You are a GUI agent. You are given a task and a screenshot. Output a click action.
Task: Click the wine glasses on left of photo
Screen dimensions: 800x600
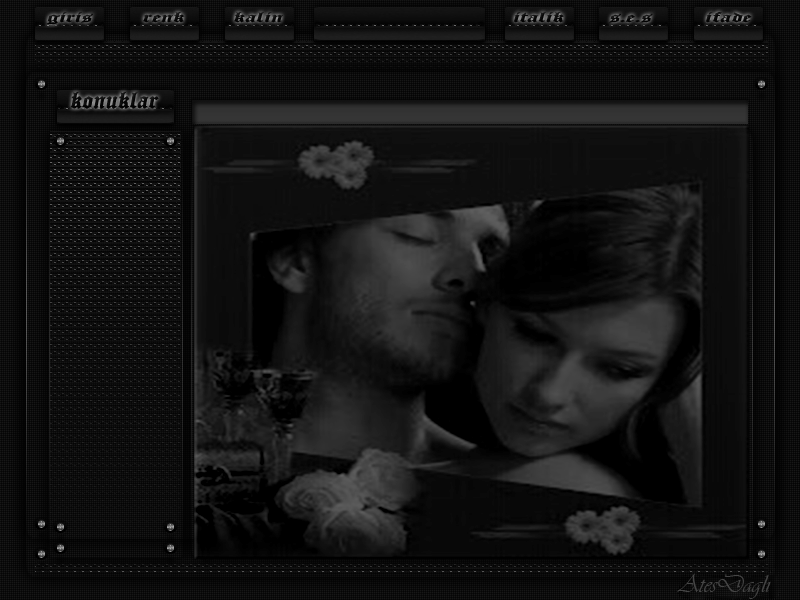coord(260,385)
